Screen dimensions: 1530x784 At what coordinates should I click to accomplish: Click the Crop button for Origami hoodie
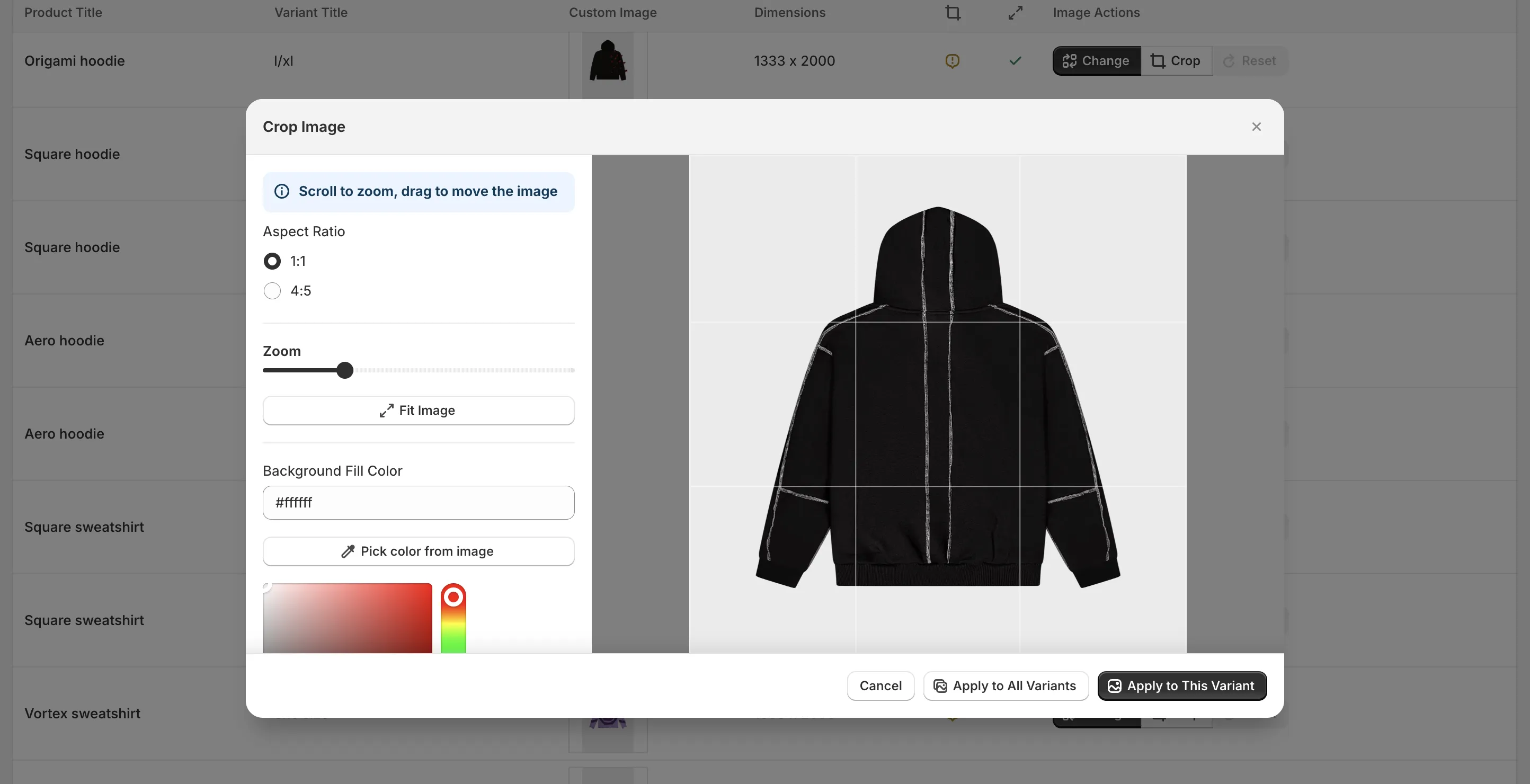[x=1176, y=60]
